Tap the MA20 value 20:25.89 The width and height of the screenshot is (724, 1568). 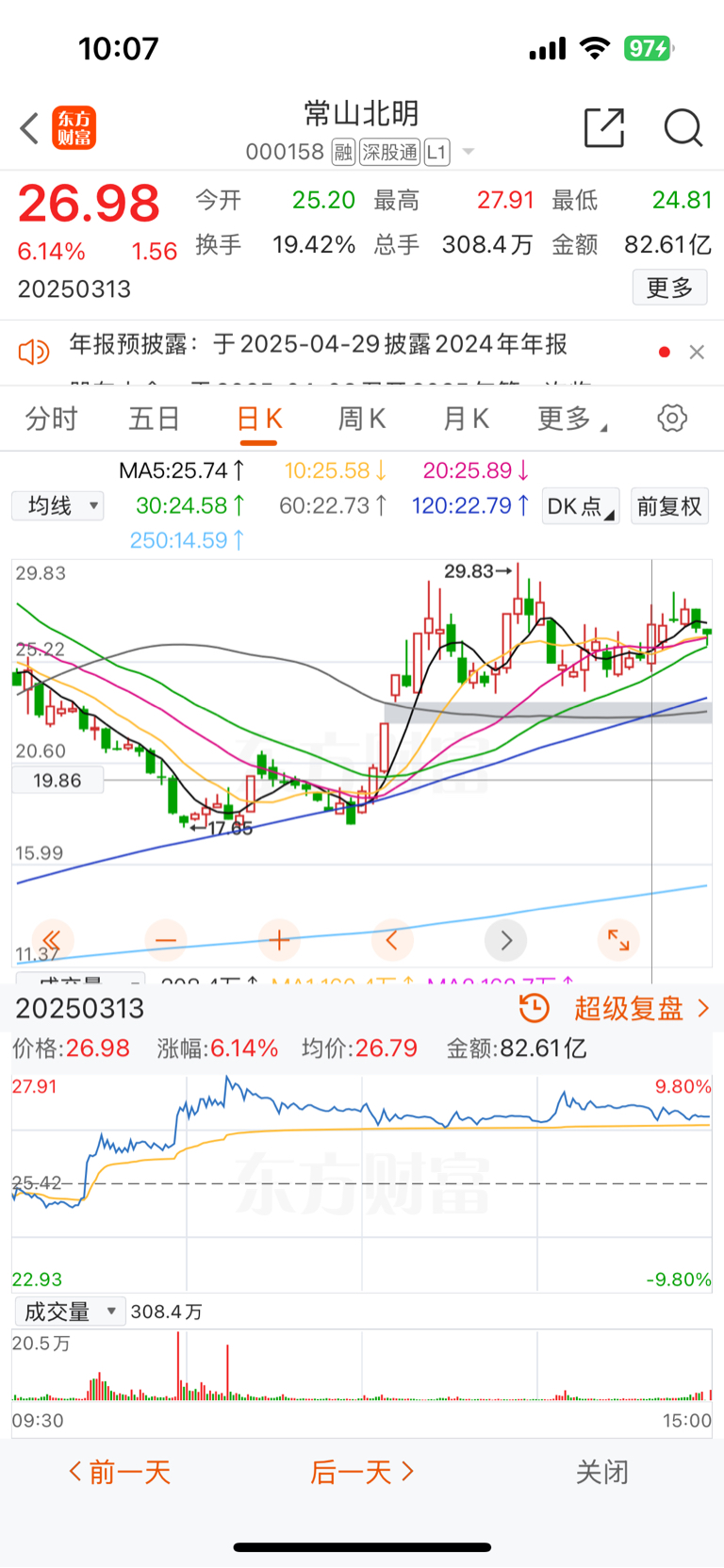[x=476, y=470]
